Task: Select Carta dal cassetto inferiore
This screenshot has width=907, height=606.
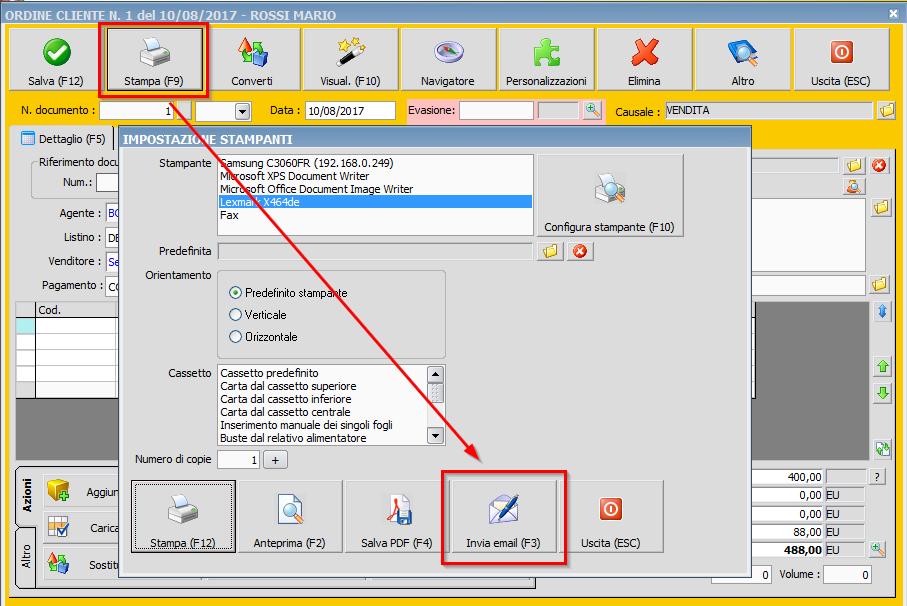Action: pos(323,399)
